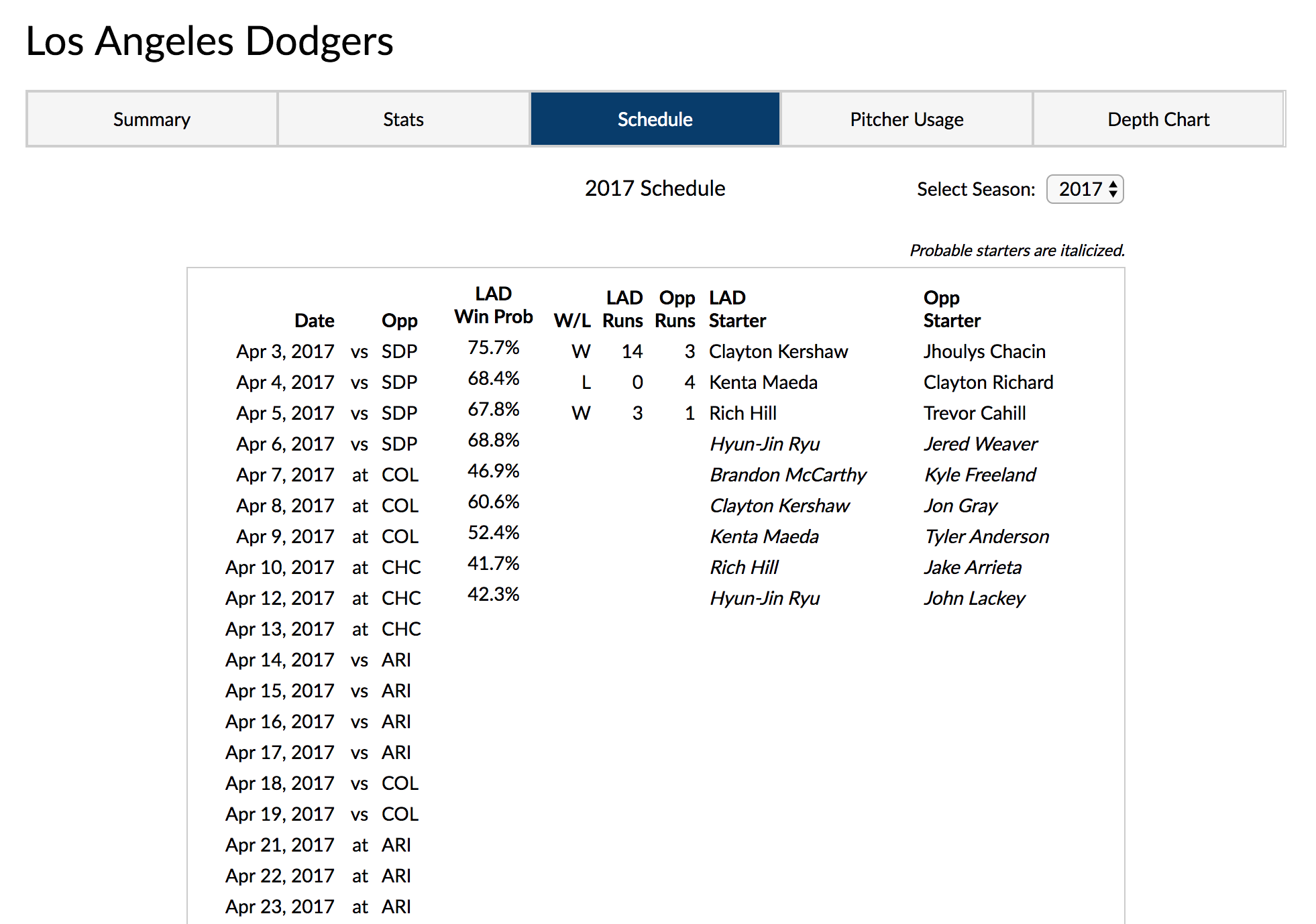The width and height of the screenshot is (1316, 924).
Task: Click the 2017 Schedule heading
Action: 654,188
